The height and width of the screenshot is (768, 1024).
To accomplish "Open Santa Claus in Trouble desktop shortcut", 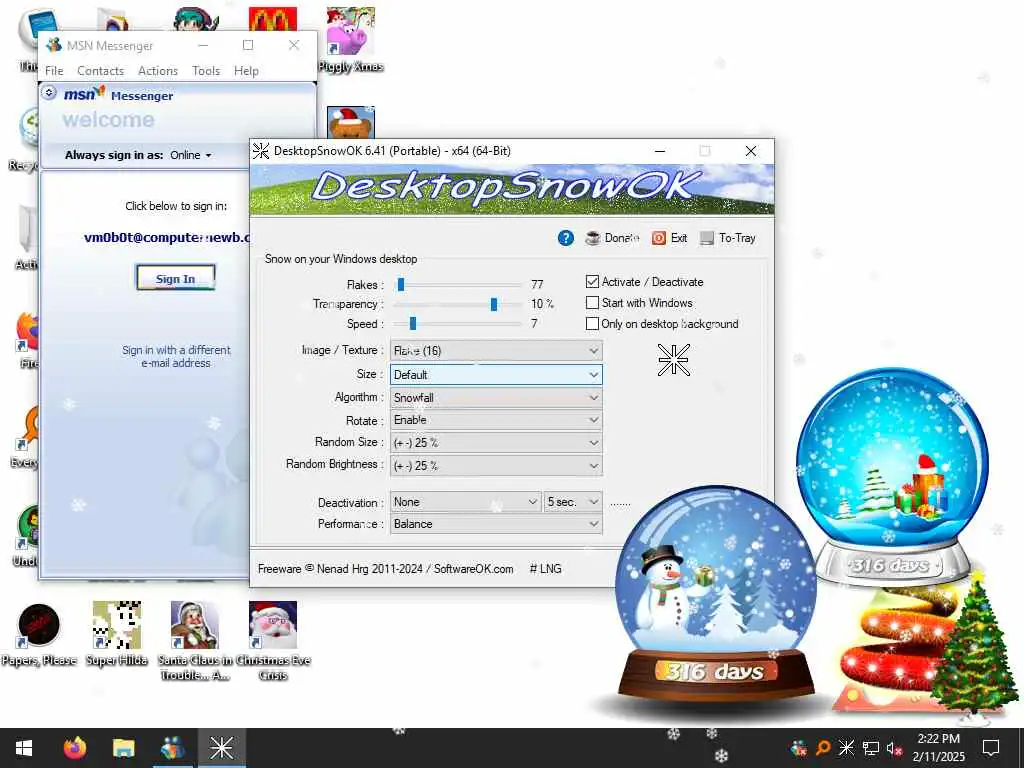I will (195, 641).
